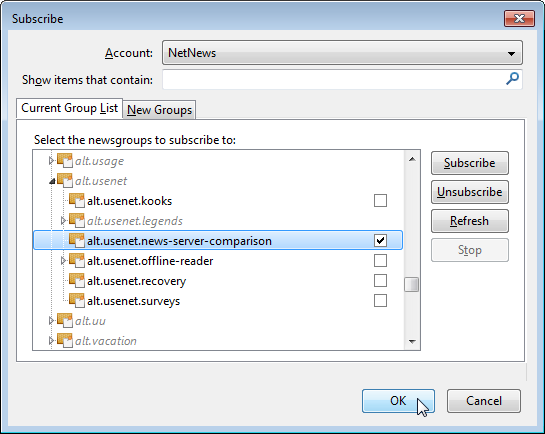Image resolution: width=545 pixels, height=434 pixels.
Task: Open the Account dropdown showing NetNews
Action: 342,53
